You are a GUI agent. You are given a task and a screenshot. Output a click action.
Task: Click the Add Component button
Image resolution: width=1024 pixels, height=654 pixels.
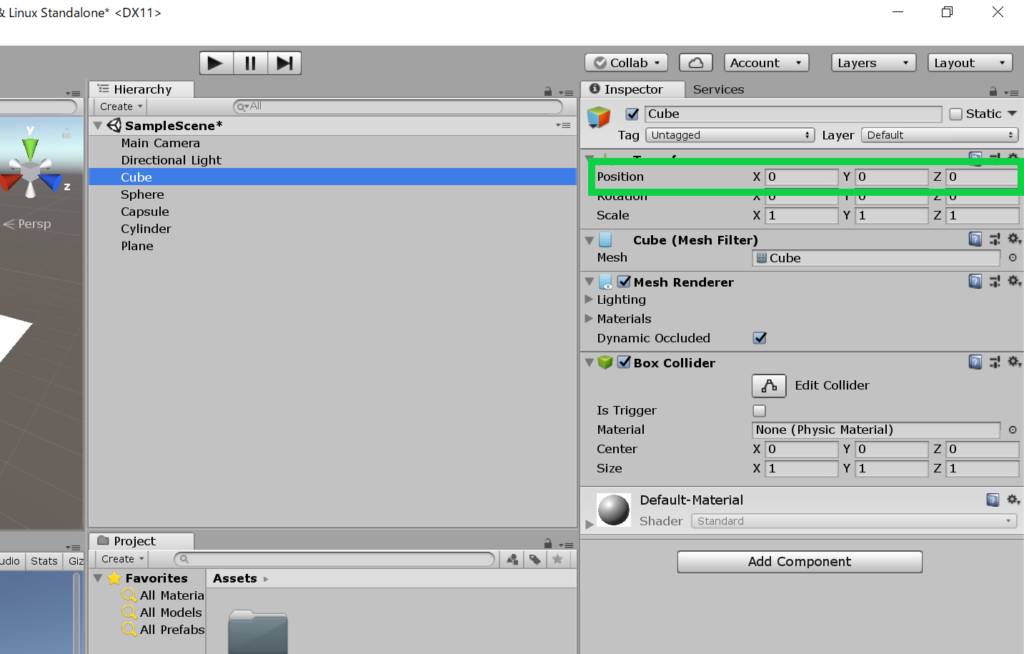[x=799, y=562]
